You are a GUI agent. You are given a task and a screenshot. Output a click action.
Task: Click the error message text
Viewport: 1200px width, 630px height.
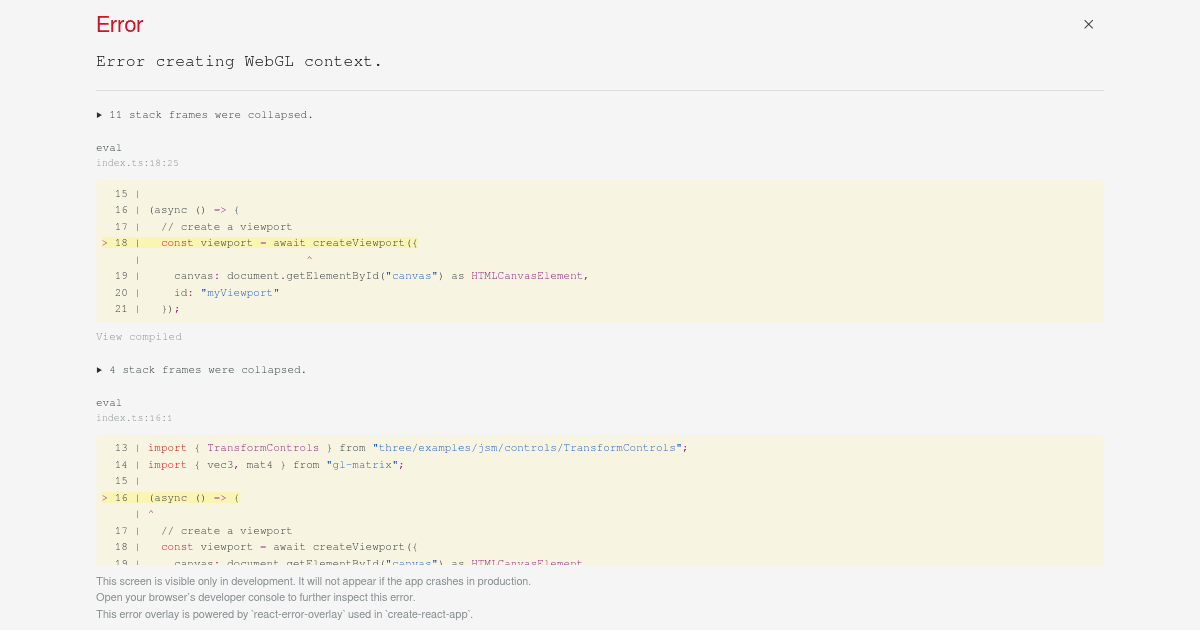(239, 61)
